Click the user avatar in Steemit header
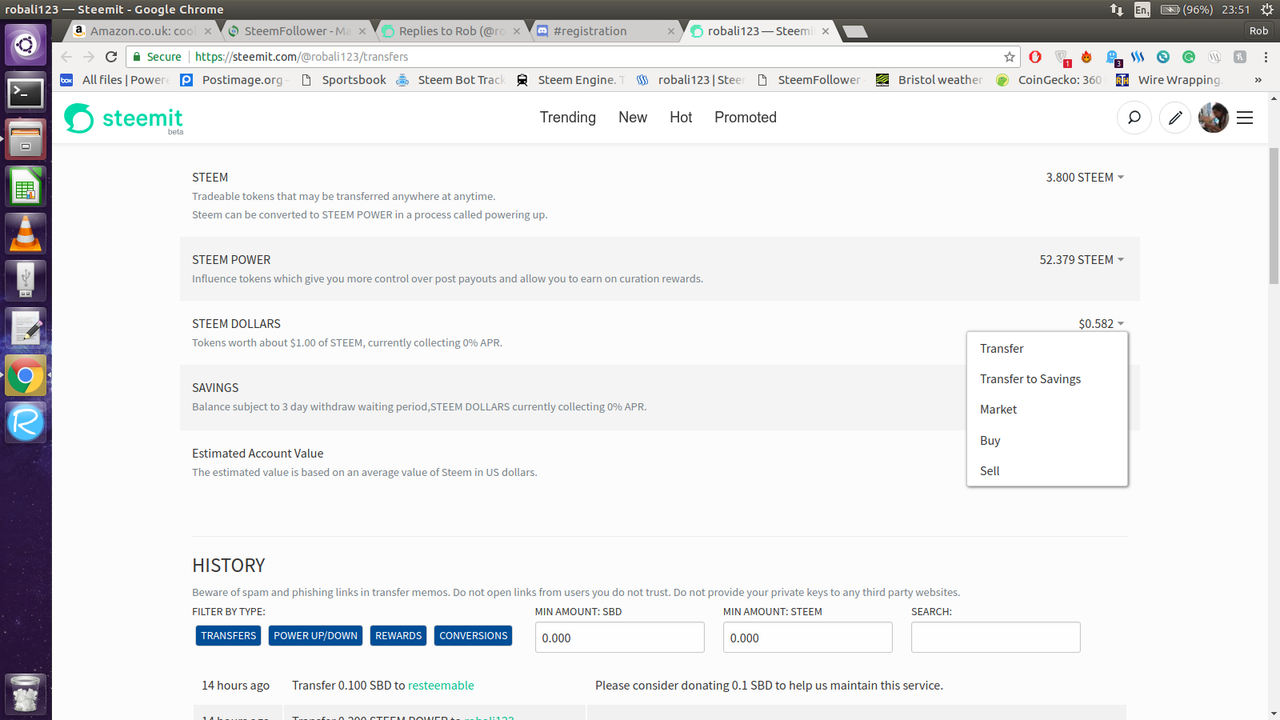 tap(1213, 118)
